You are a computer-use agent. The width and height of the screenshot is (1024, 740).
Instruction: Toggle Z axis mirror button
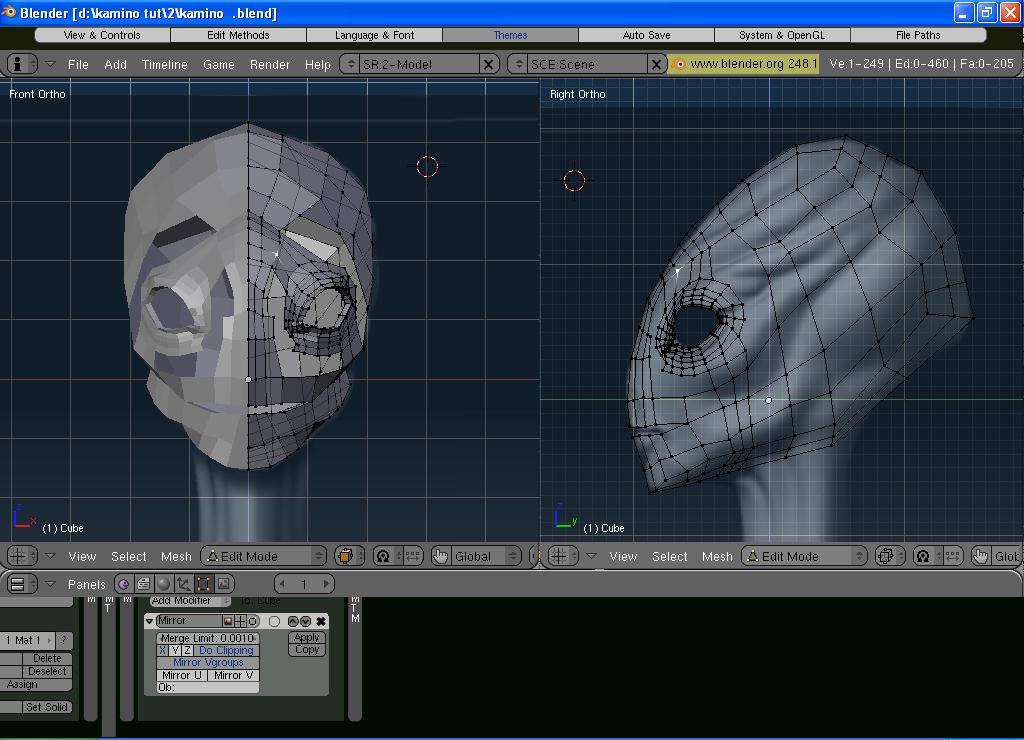(x=187, y=651)
